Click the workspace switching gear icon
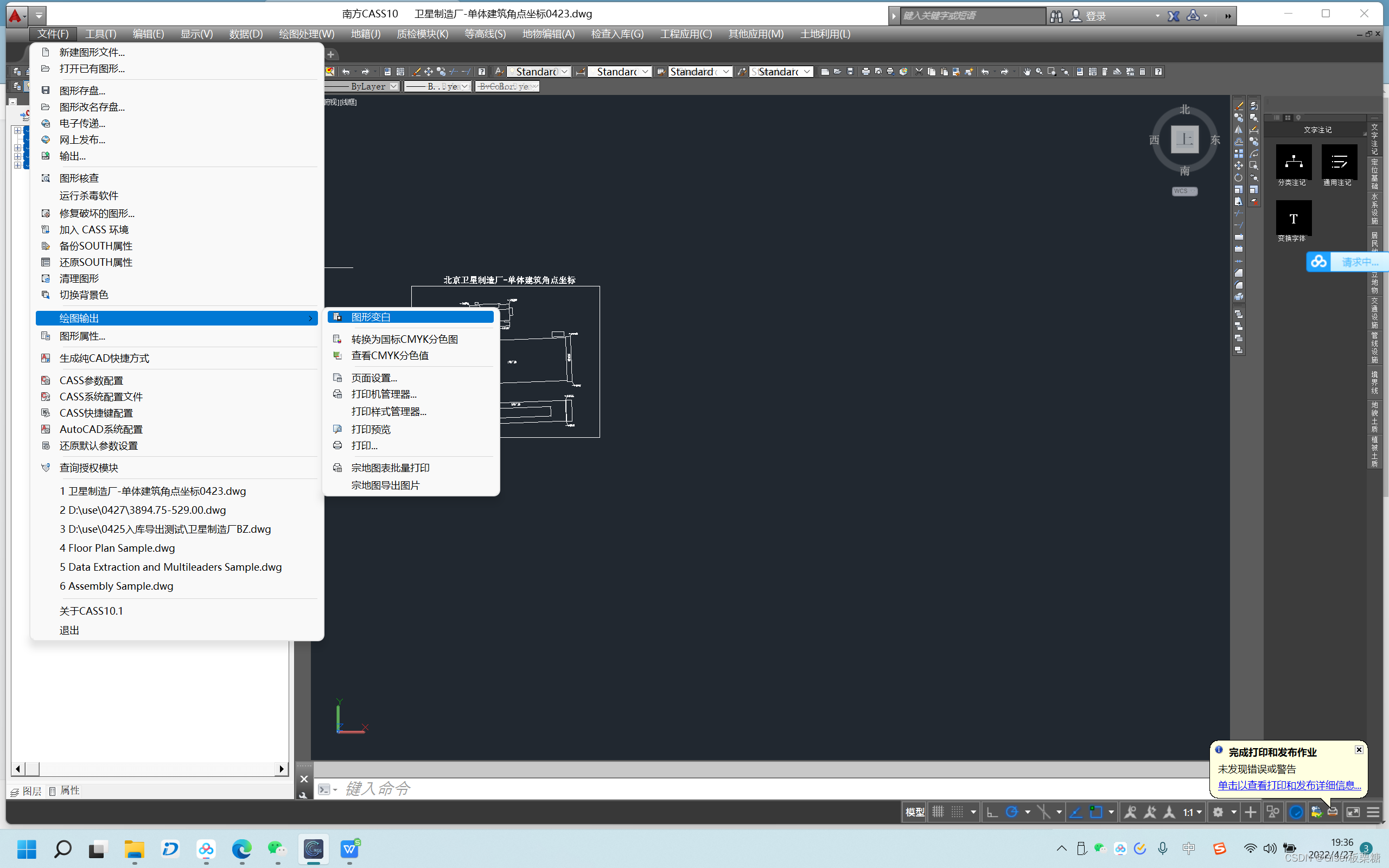This screenshot has width=1389, height=868. pos(1218,812)
